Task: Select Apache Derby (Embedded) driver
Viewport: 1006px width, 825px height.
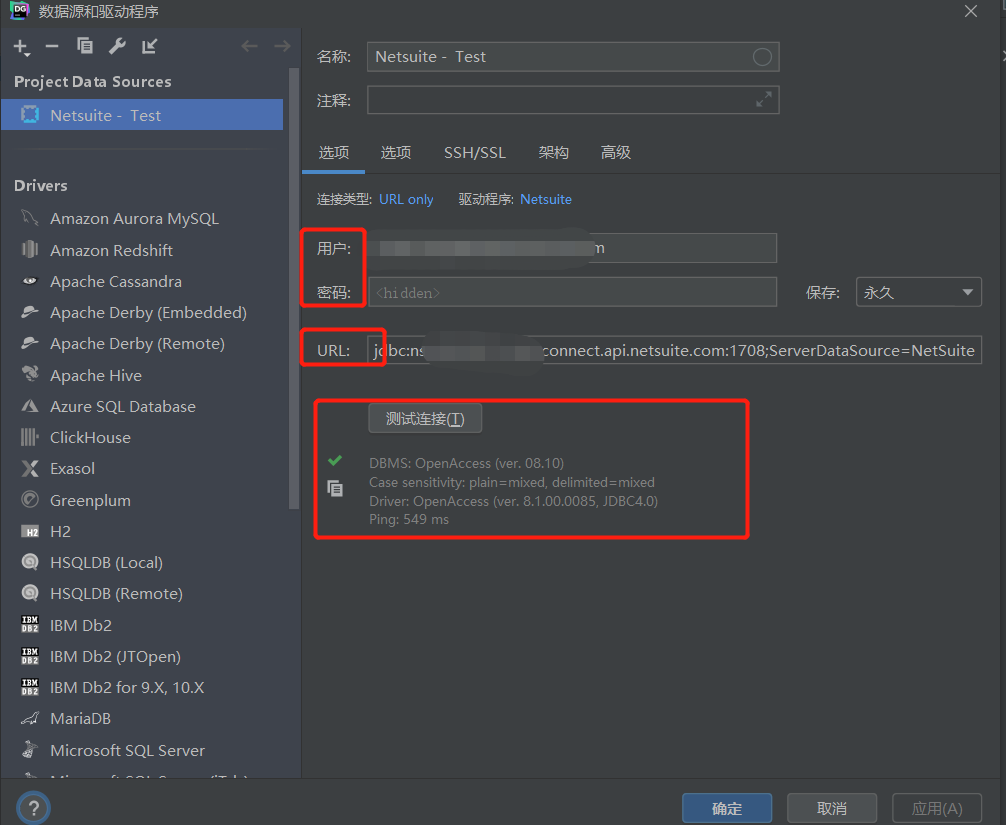Action: 146,312
